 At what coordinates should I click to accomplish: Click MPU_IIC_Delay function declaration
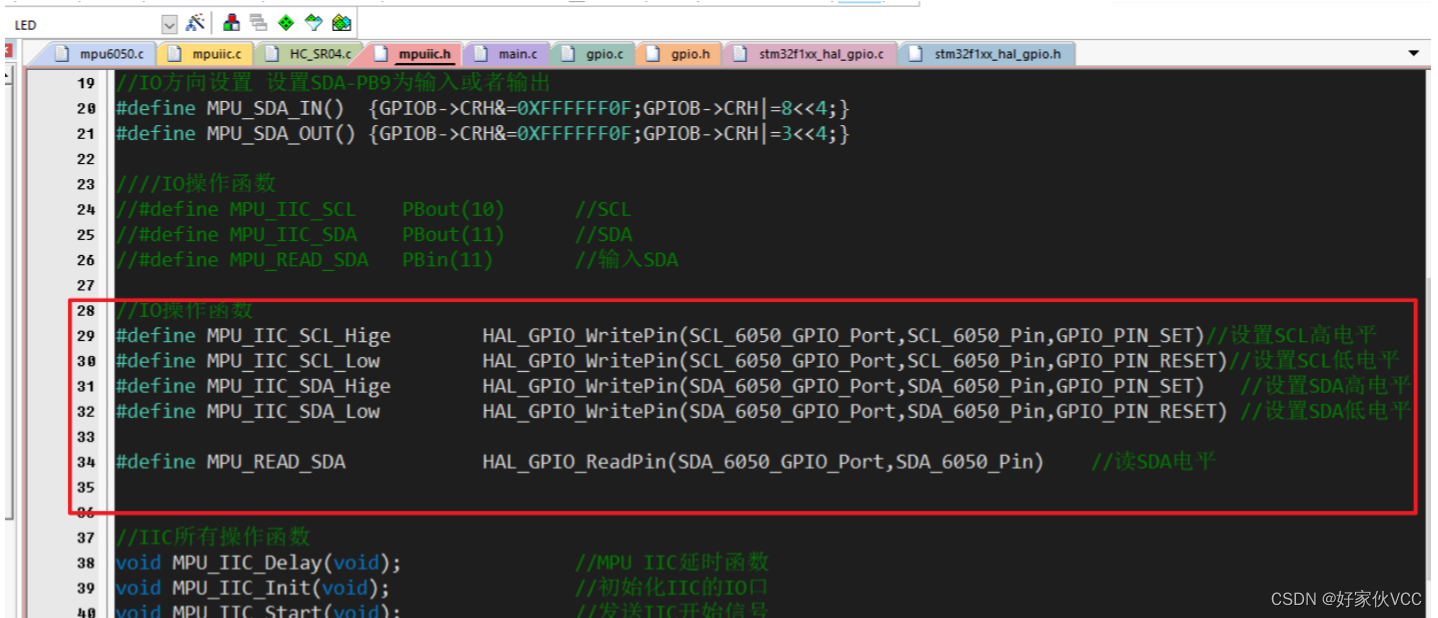[x=258, y=563]
